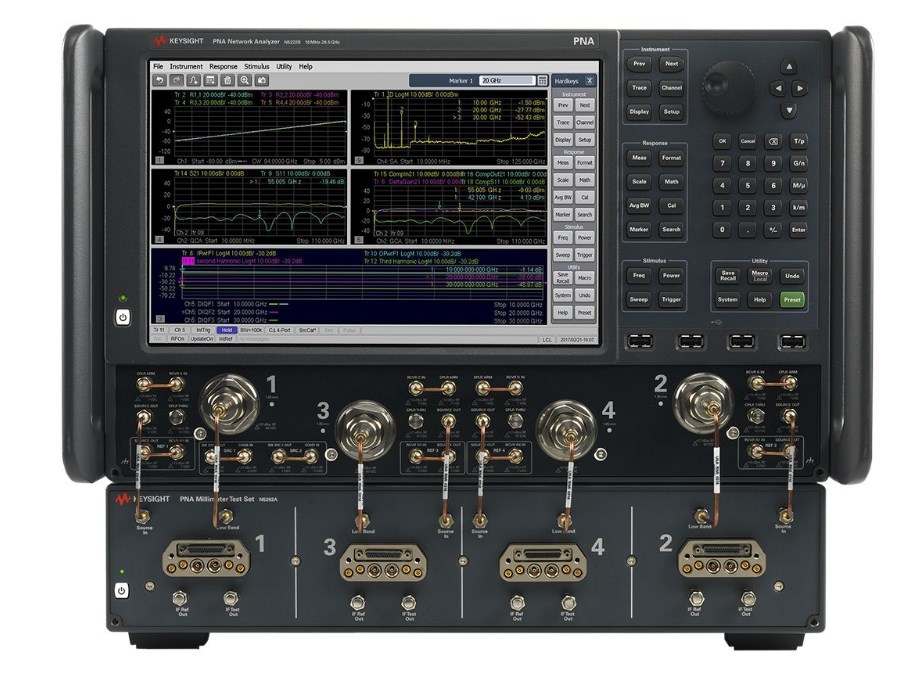Push the front-panel Avg BW key
Viewport: 924px width, 693px height.
click(639, 206)
